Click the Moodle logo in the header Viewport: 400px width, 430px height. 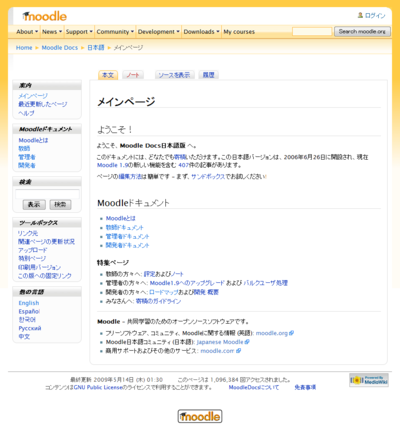pos(45,16)
